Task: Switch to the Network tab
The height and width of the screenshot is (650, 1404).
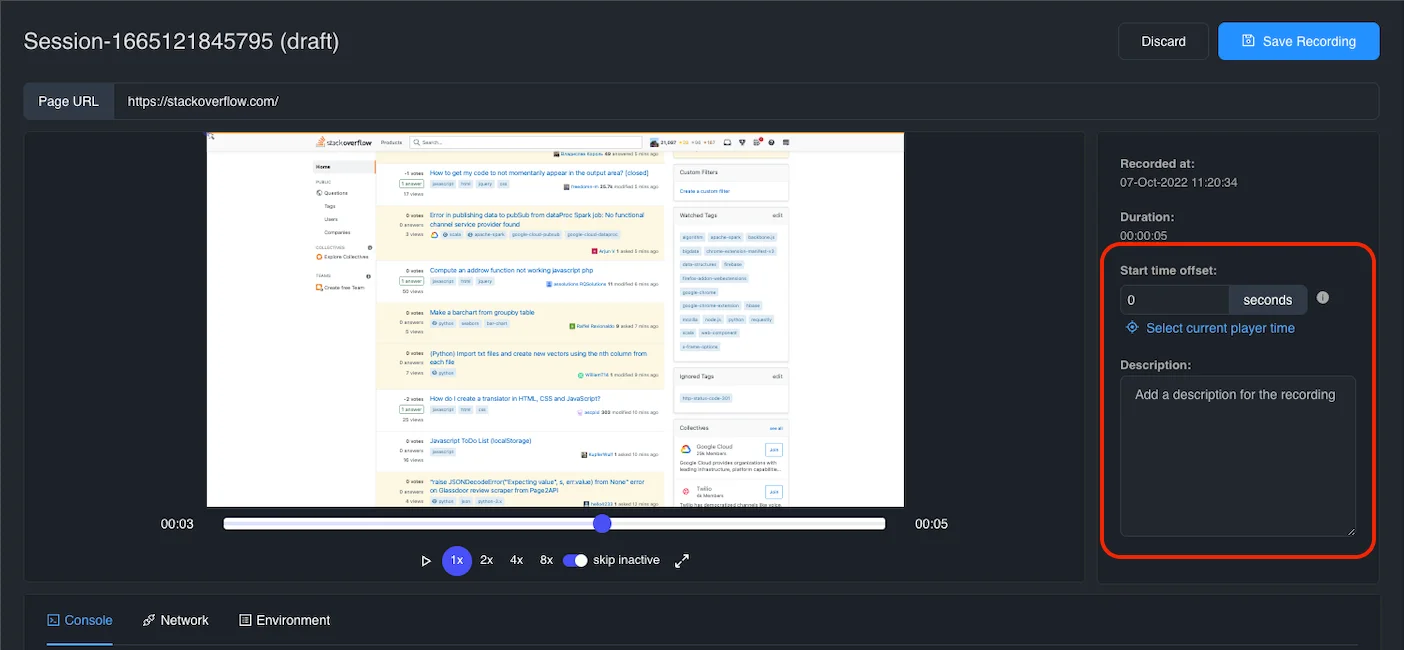Action: click(x=175, y=620)
